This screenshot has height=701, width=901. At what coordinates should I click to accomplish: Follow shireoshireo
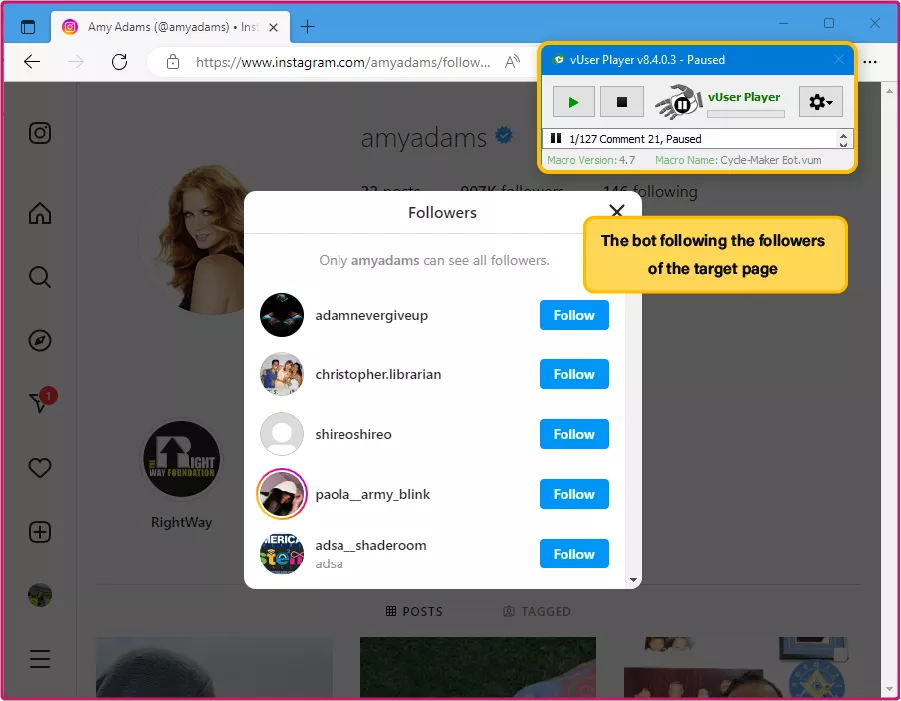574,434
